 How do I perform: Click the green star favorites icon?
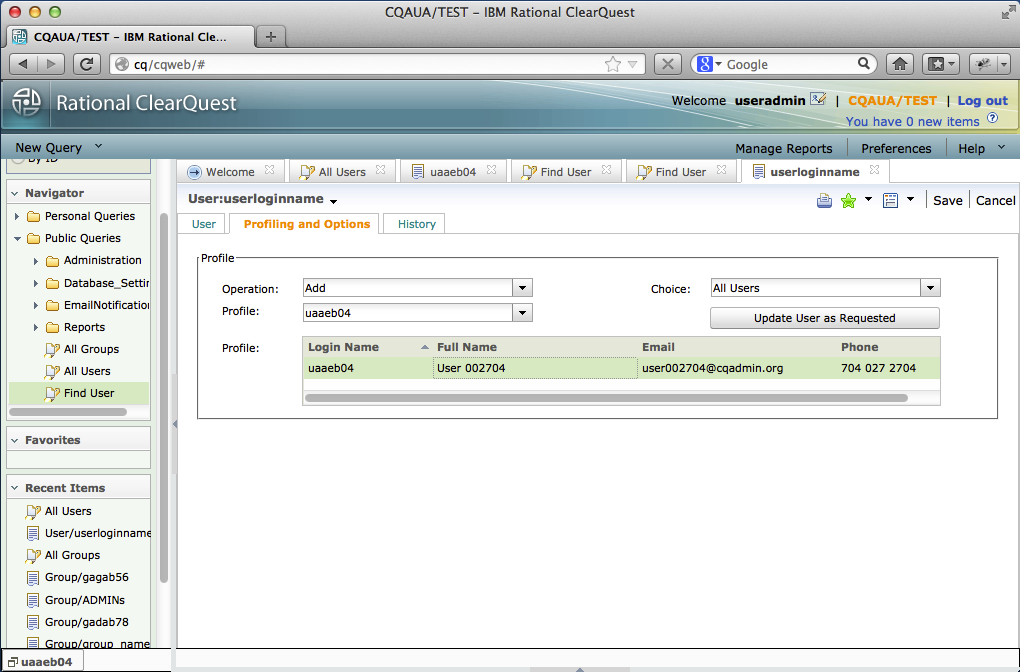click(848, 200)
